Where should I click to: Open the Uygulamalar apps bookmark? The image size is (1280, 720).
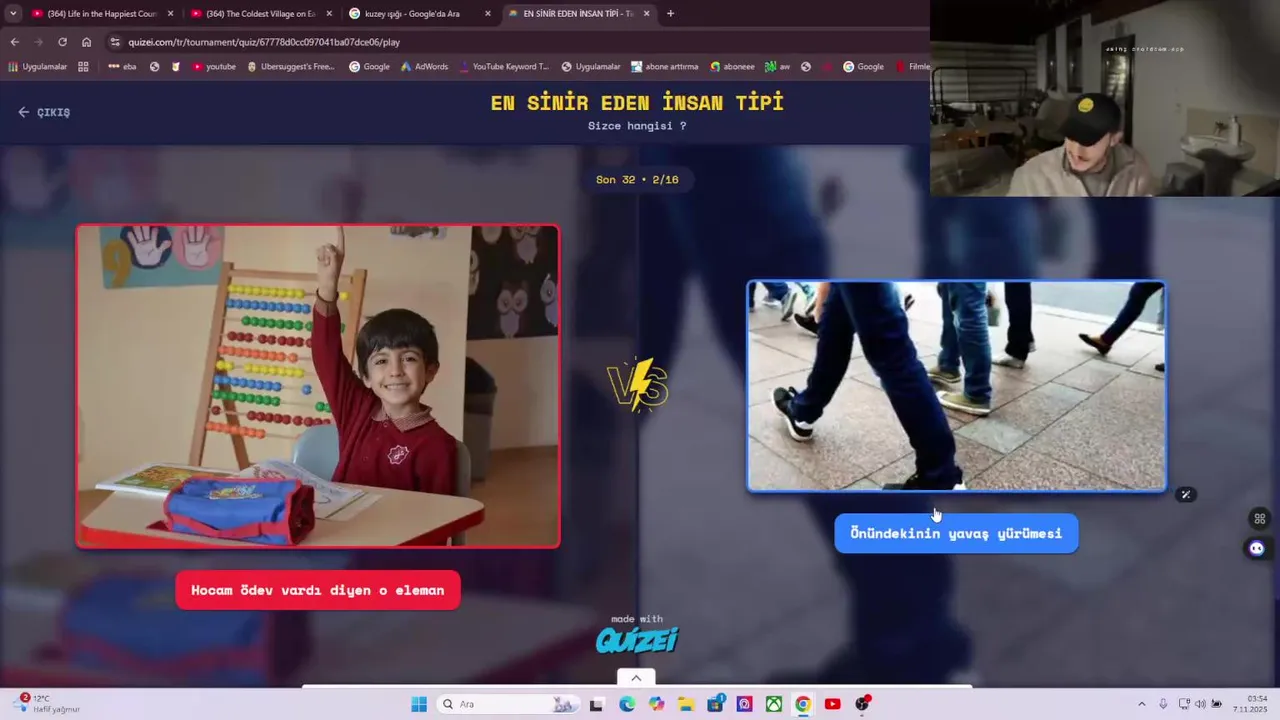[37, 67]
